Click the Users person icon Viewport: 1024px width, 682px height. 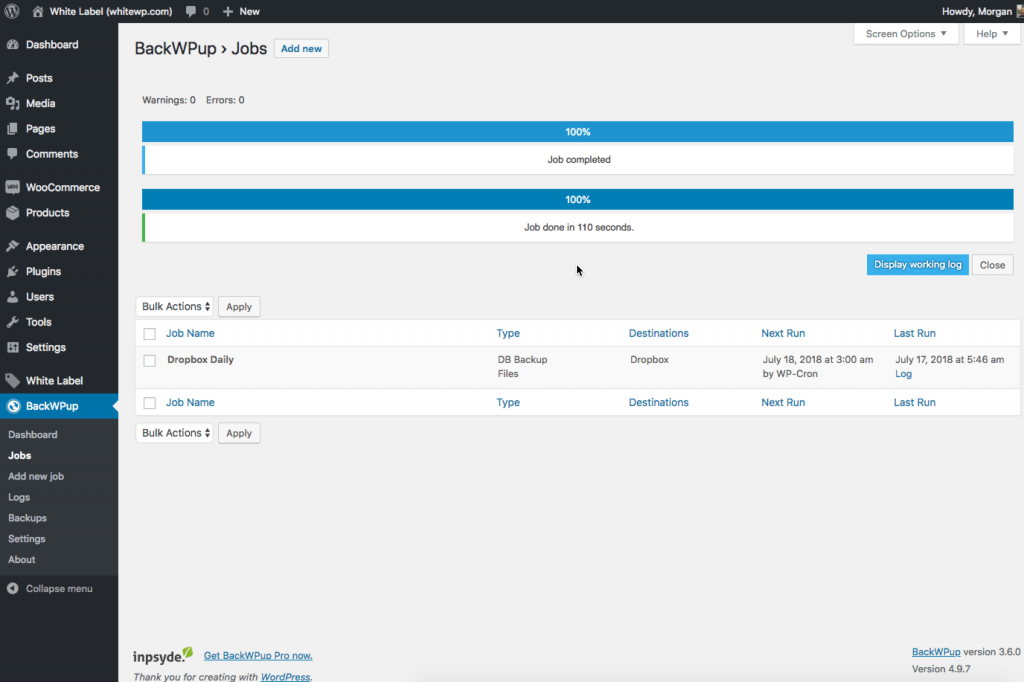click(12, 297)
